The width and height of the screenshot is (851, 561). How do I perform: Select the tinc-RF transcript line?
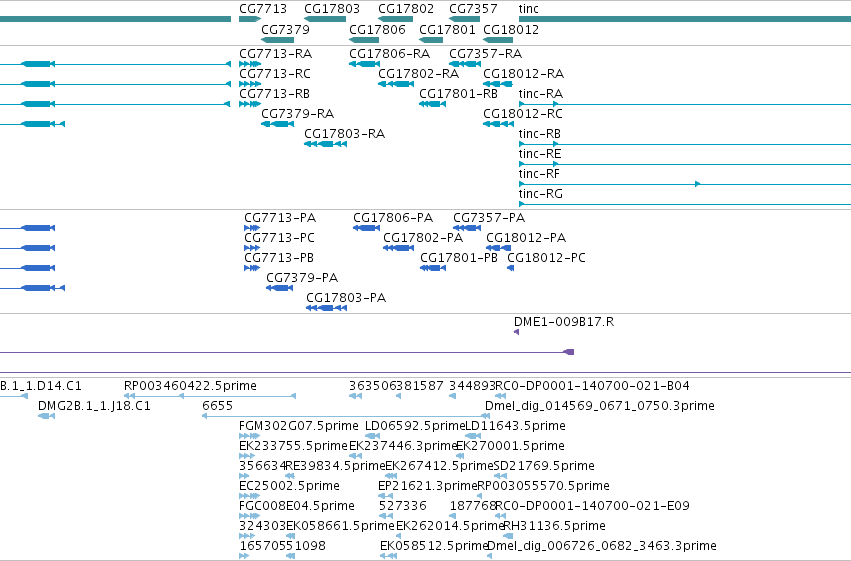click(685, 184)
